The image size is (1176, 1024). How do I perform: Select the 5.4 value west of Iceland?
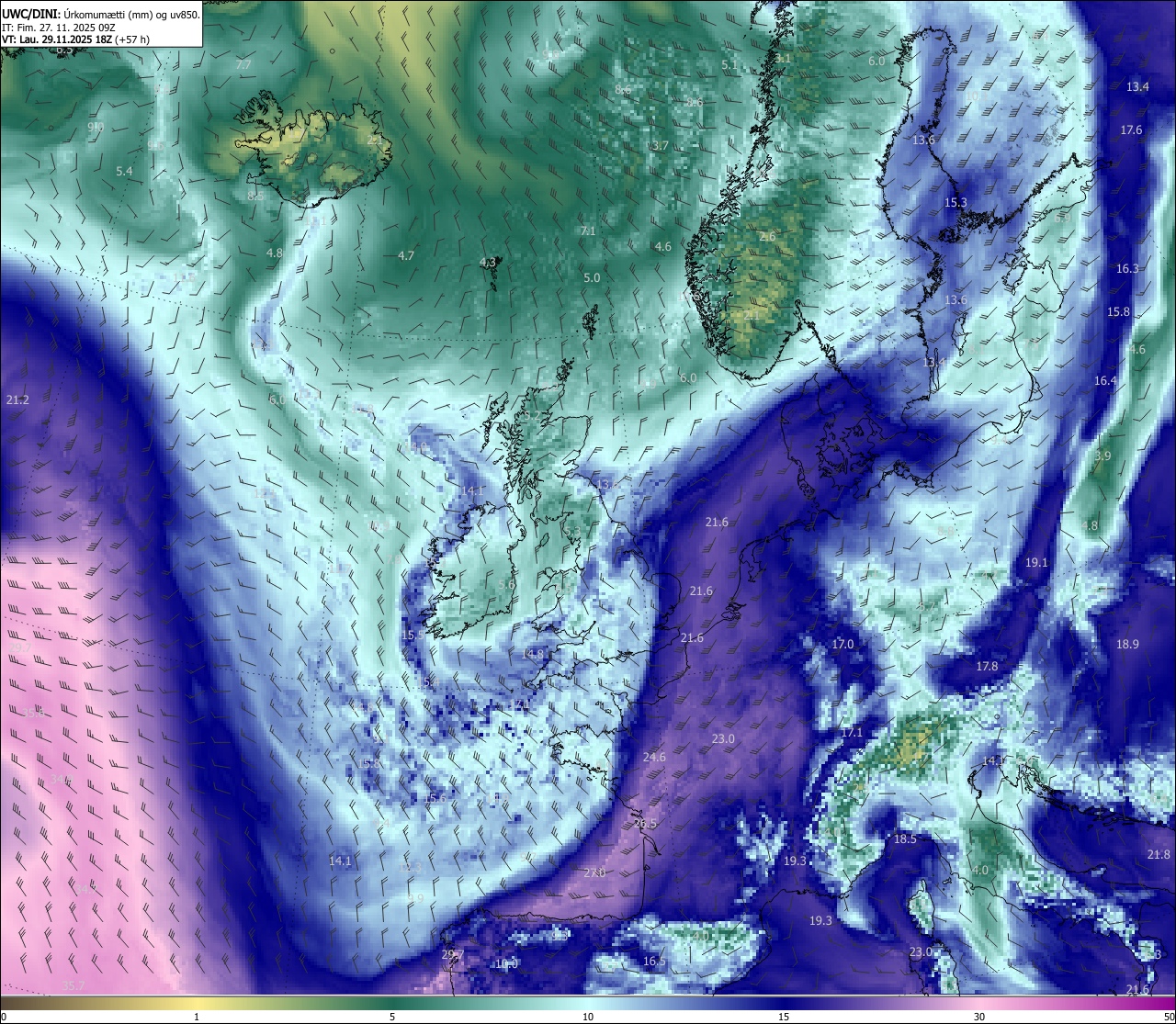124,172
